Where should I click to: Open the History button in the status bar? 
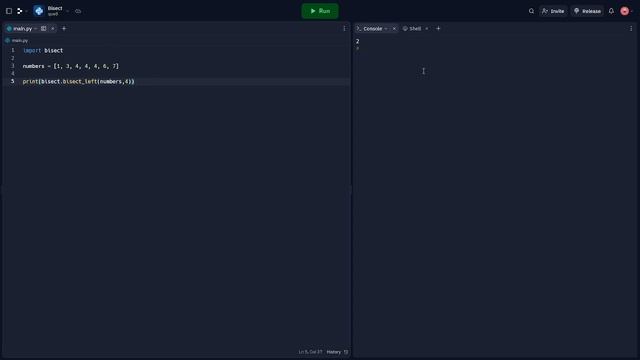click(x=333, y=352)
